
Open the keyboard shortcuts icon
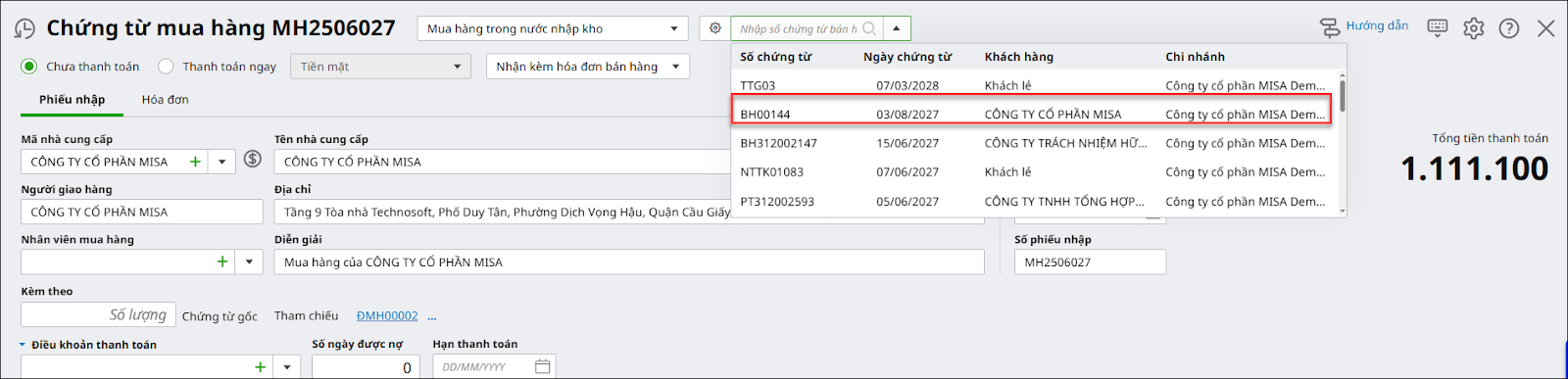coord(1438,27)
